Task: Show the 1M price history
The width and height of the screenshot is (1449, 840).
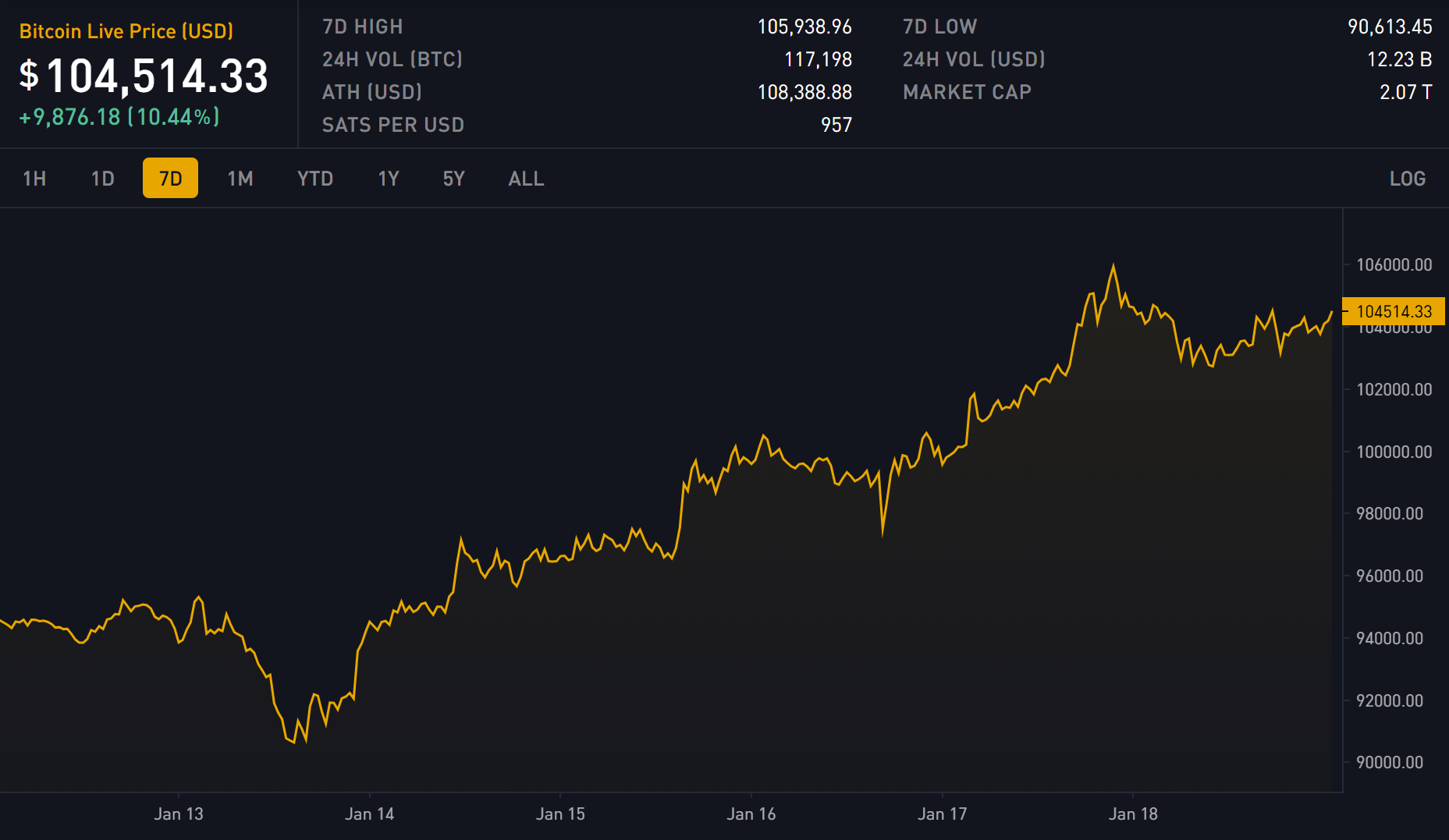Action: pyautogui.click(x=240, y=179)
